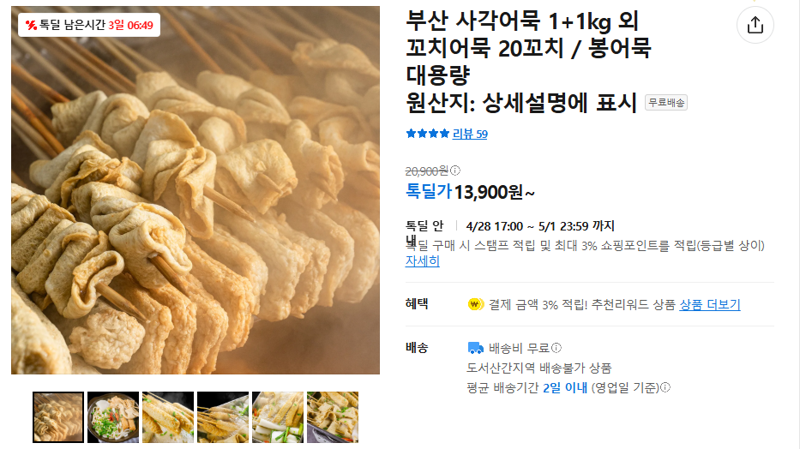Click the blue star rating icons
The image size is (800, 449).
428,134
